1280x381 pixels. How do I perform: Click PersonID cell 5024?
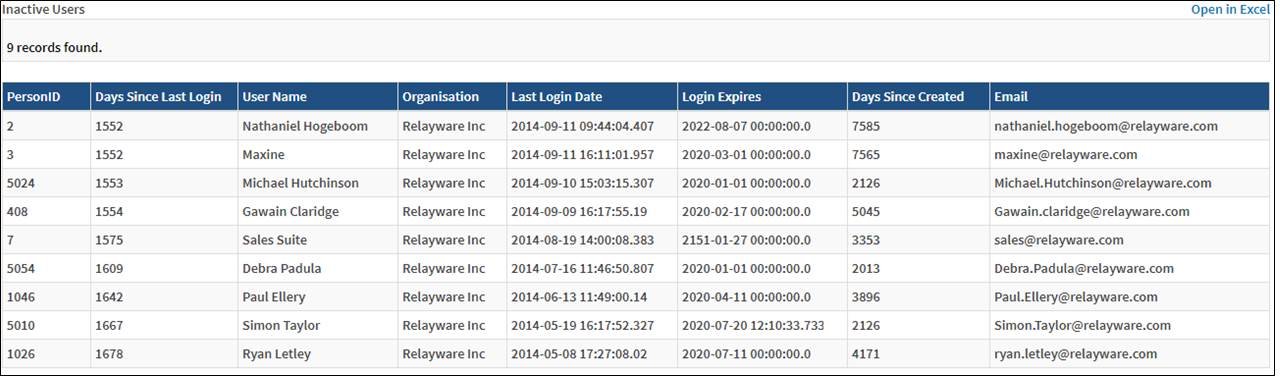pyautogui.click(x=20, y=183)
